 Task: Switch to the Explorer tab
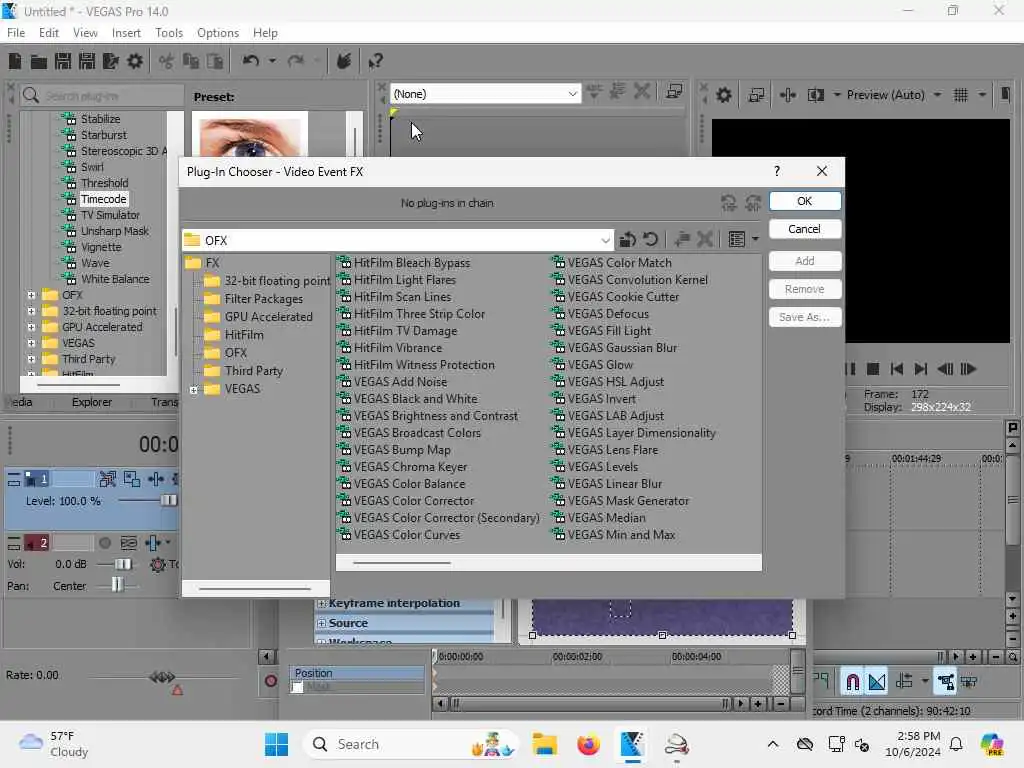91,402
